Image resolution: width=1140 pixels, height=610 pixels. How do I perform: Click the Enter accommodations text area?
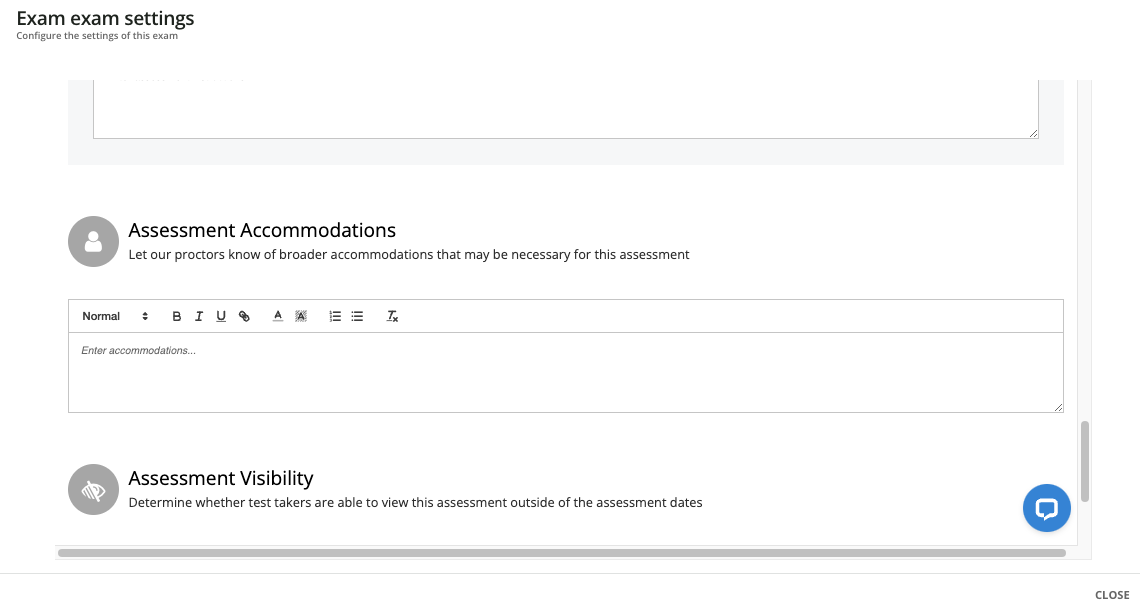pos(566,372)
